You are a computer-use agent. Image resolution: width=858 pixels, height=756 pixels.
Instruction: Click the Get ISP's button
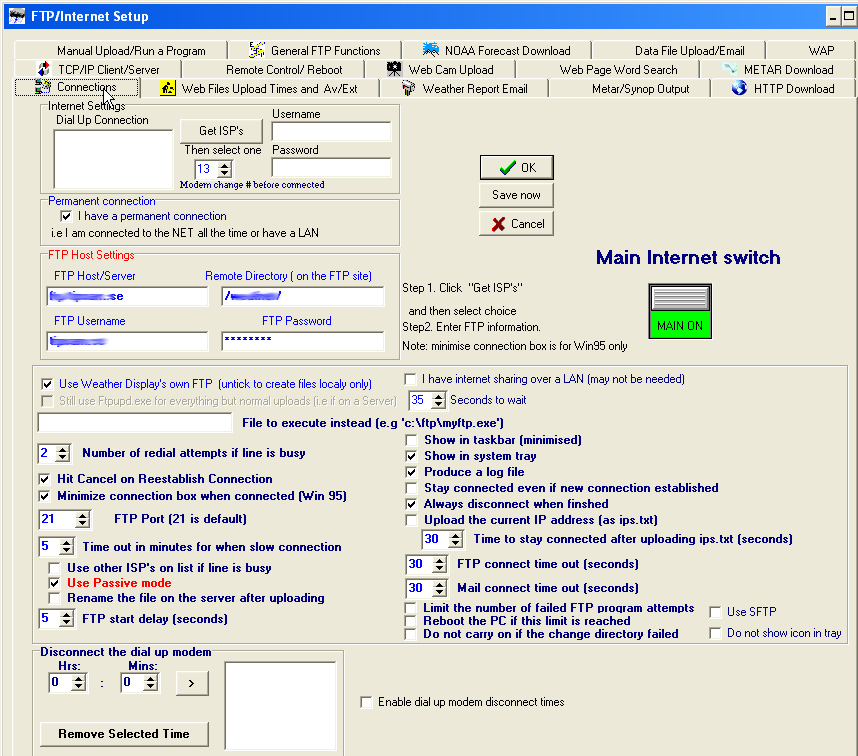(x=221, y=131)
